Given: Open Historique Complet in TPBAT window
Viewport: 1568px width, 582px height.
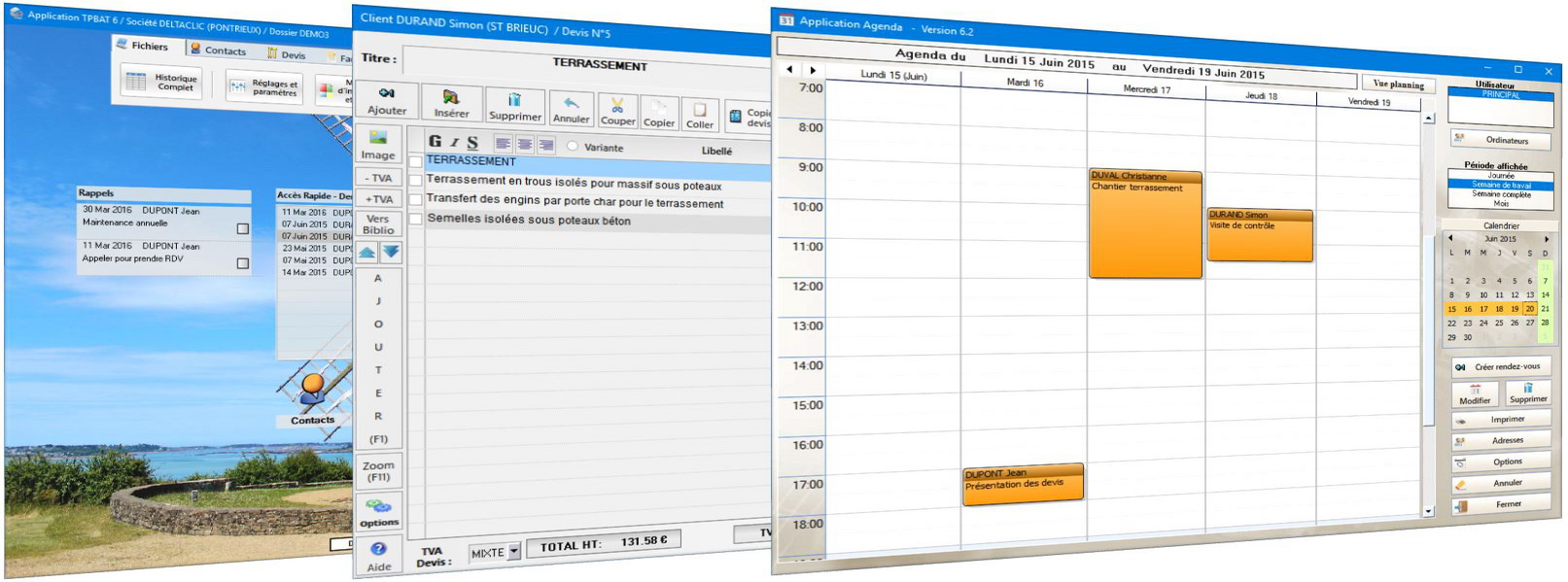Looking at the screenshot, I should point(162,82).
